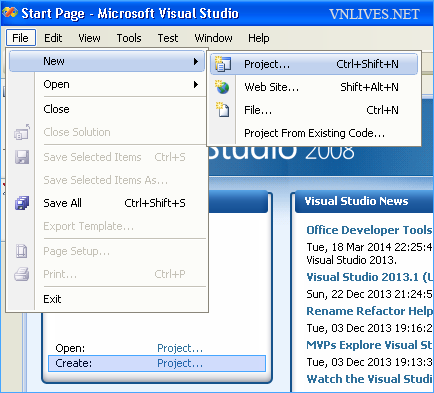The image size is (434, 393).
Task: Open Watch the Visual Studi news headline
Action: (369, 379)
